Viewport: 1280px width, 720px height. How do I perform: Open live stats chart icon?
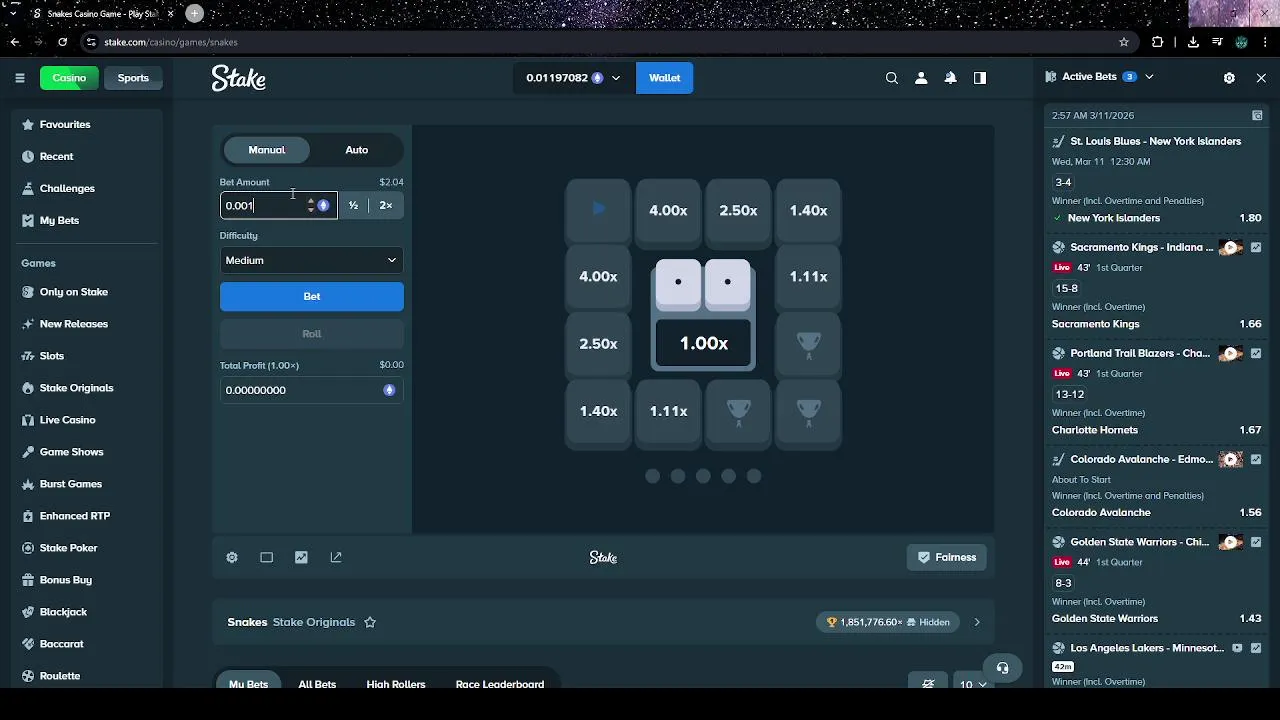[x=301, y=557]
